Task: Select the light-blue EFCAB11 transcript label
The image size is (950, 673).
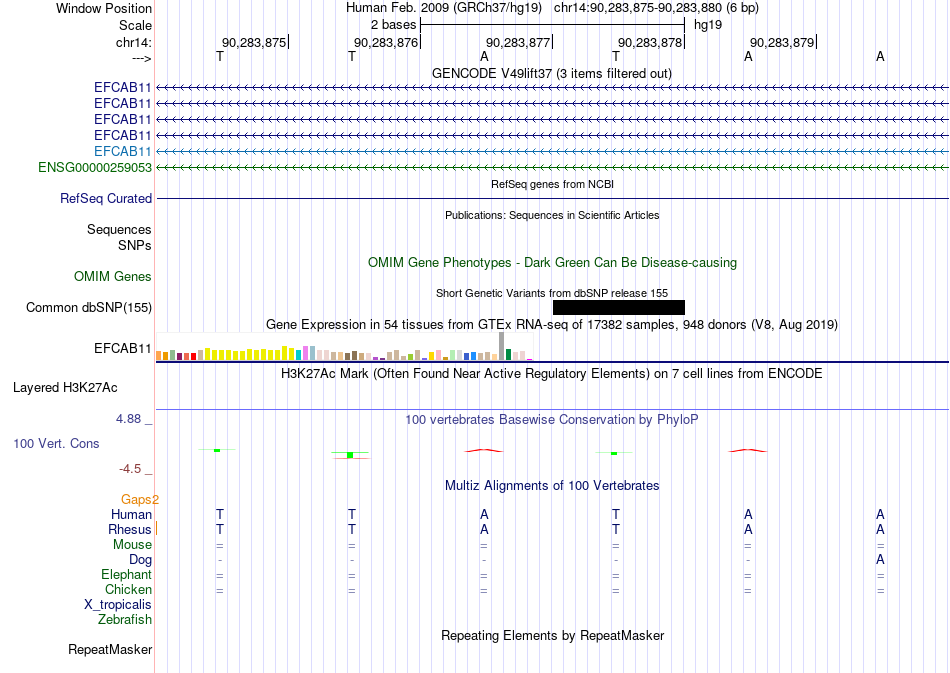Action: pos(122,151)
